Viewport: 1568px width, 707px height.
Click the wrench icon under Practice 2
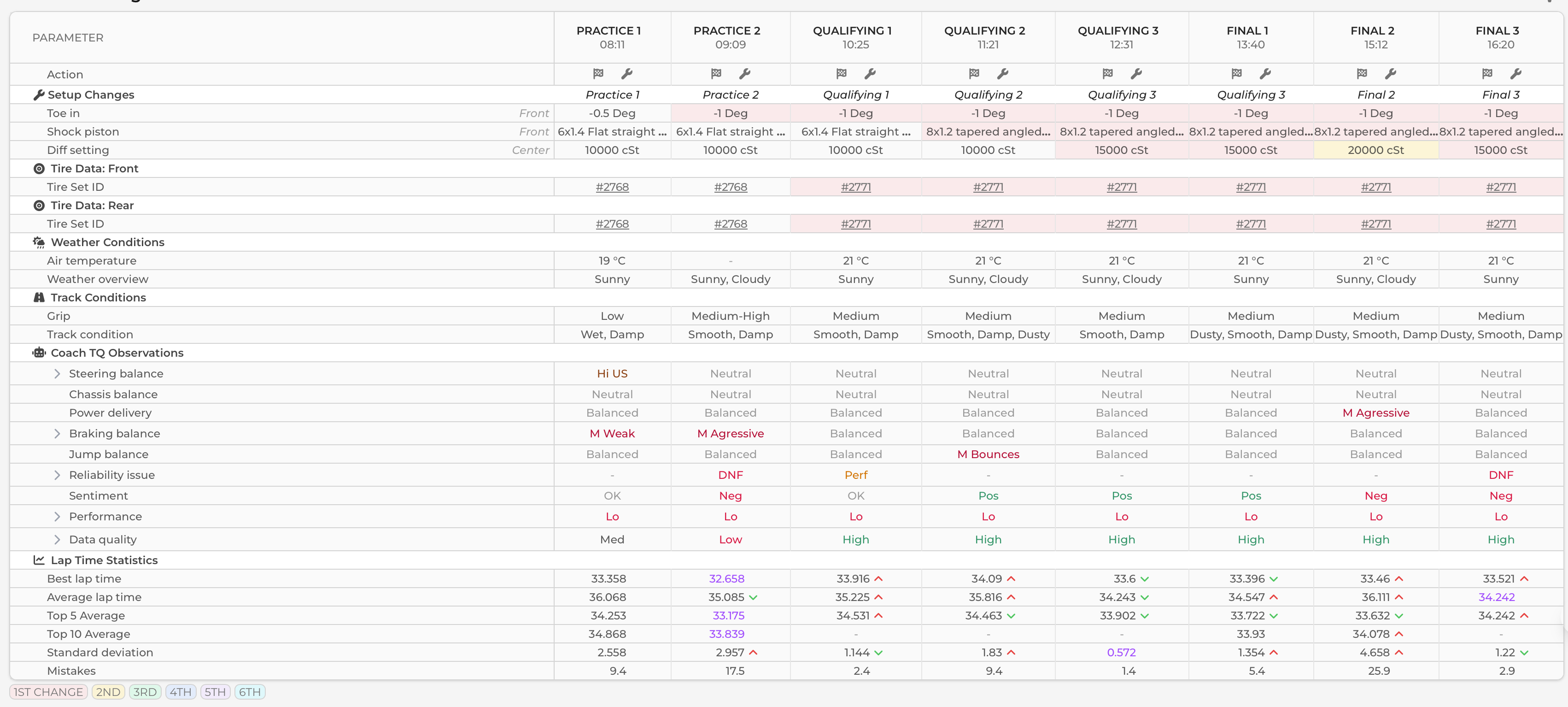point(744,74)
